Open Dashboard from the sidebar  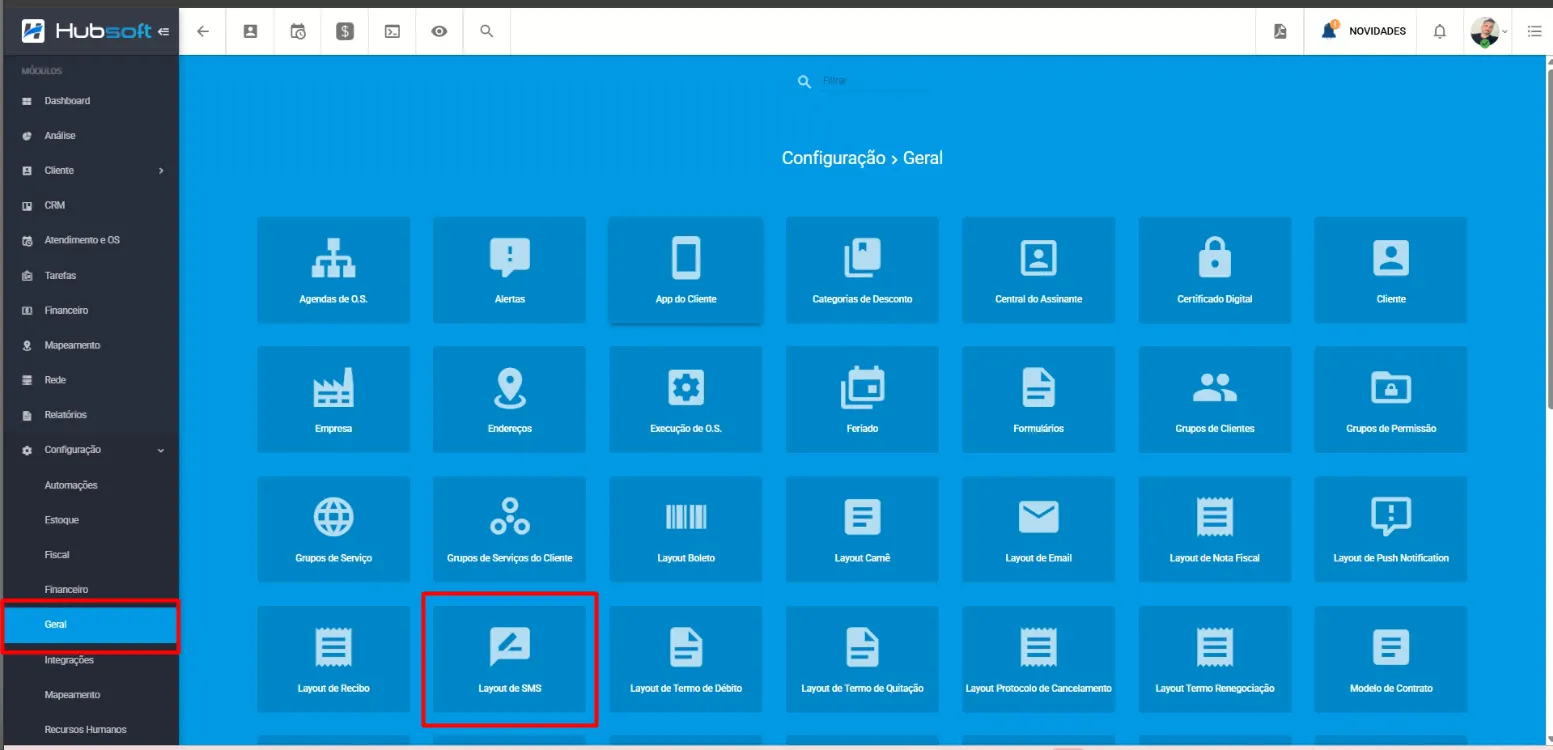tap(67, 101)
